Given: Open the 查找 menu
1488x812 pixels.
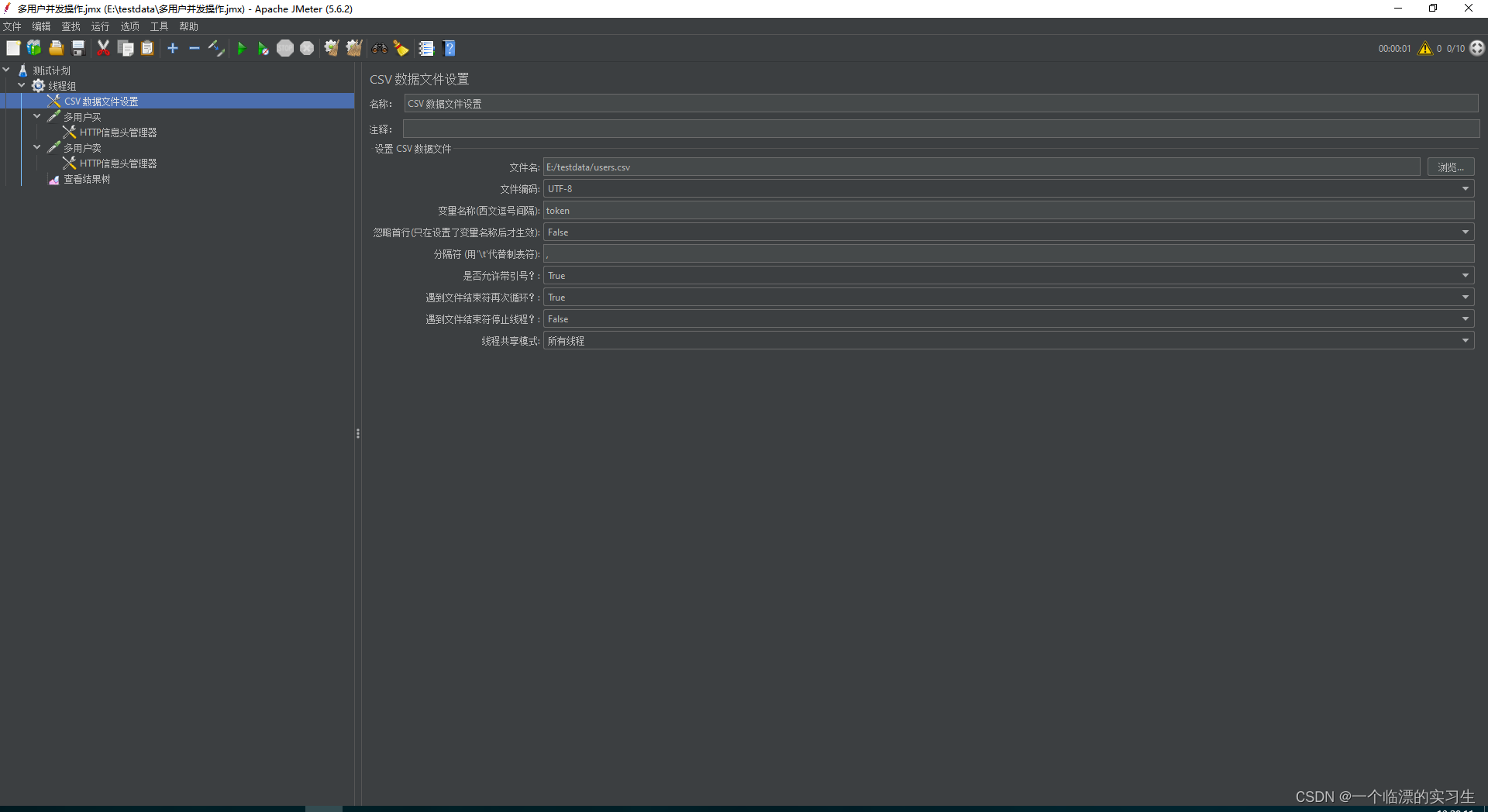Looking at the screenshot, I should tap(71, 26).
